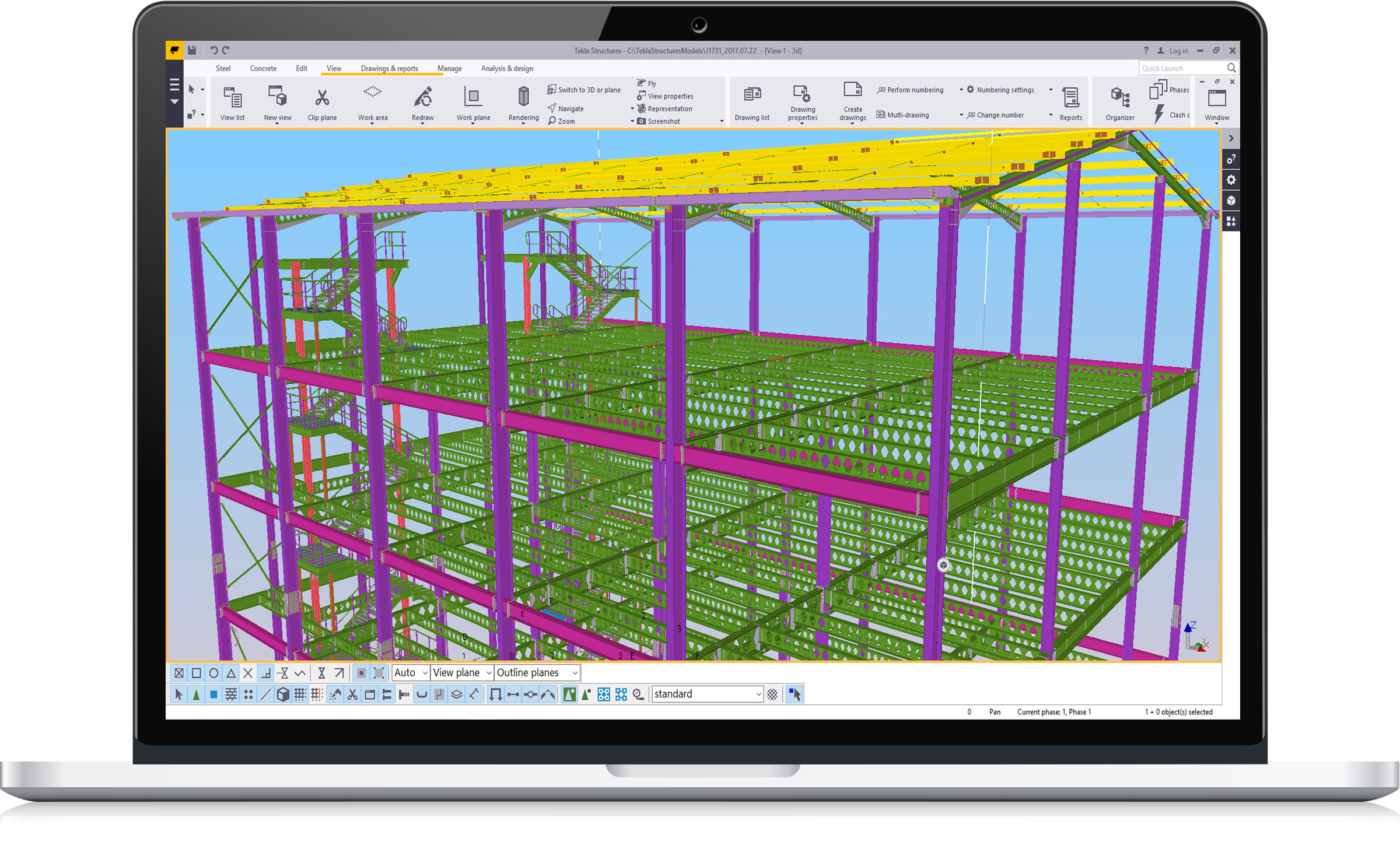This screenshot has width=1400, height=842.
Task: Toggle snap to midpoints triangle icon
Action: (x=231, y=673)
